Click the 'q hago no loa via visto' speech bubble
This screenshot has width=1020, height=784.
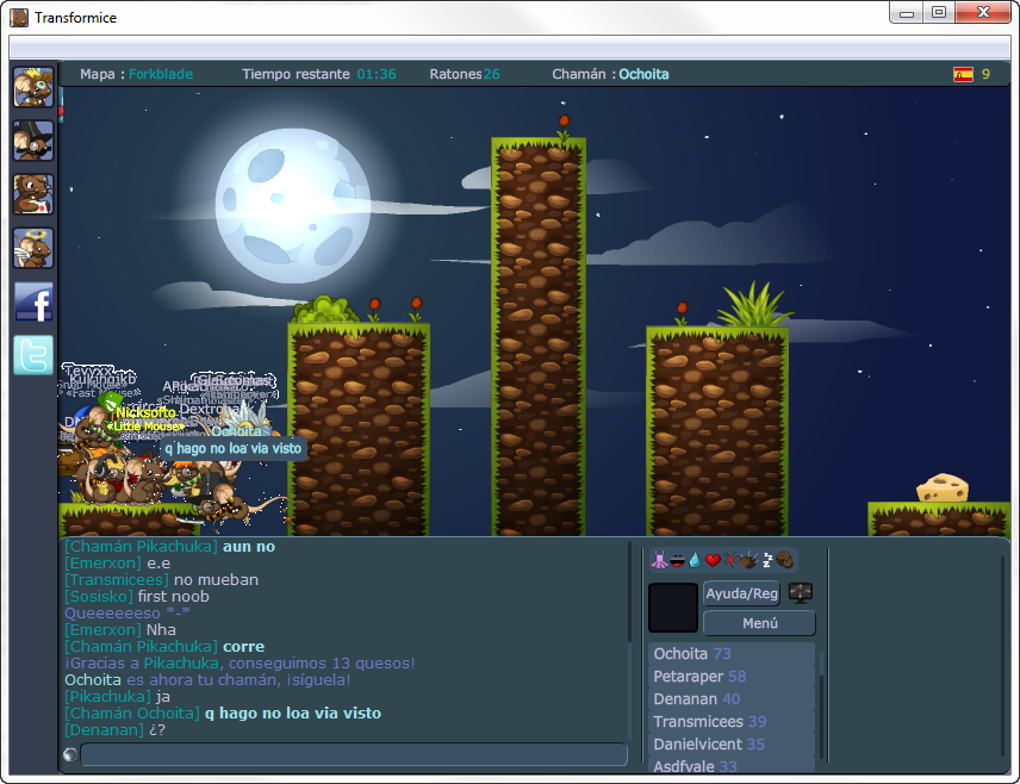coord(233,448)
